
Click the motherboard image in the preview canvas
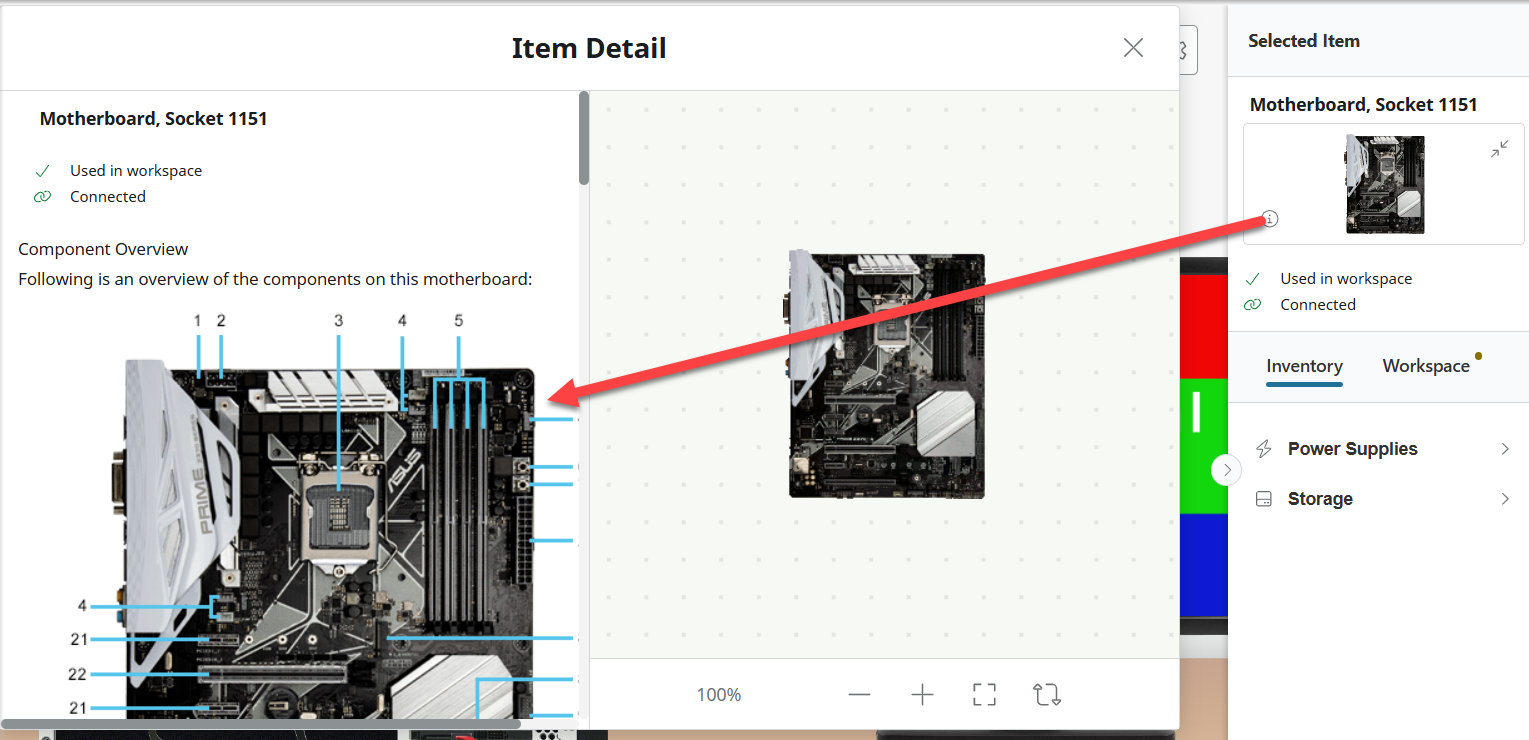point(887,375)
